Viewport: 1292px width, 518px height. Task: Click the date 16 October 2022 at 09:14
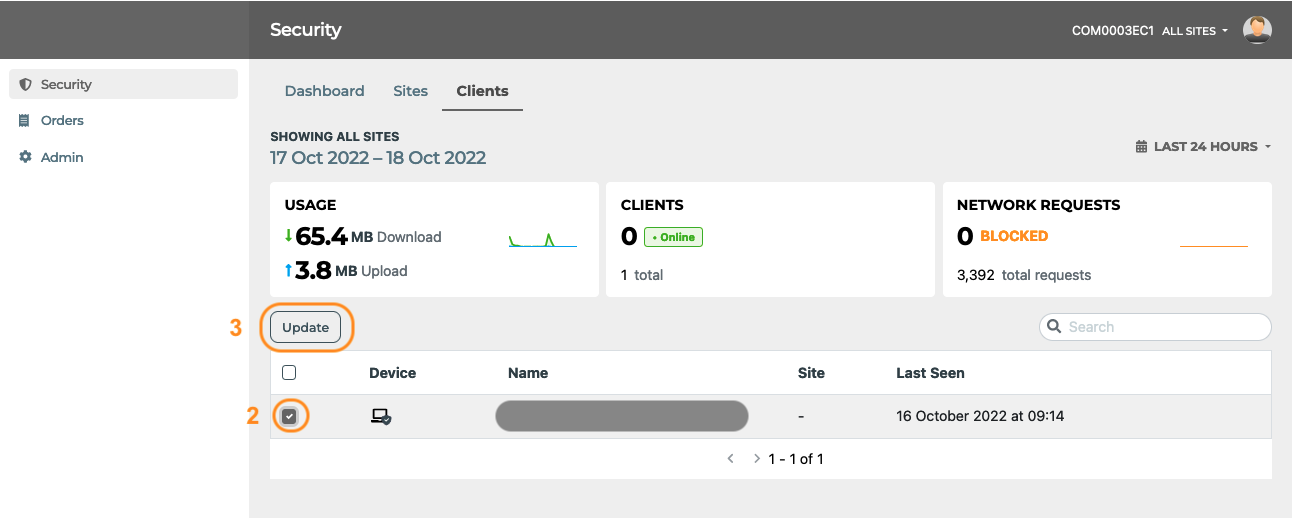tap(980, 416)
